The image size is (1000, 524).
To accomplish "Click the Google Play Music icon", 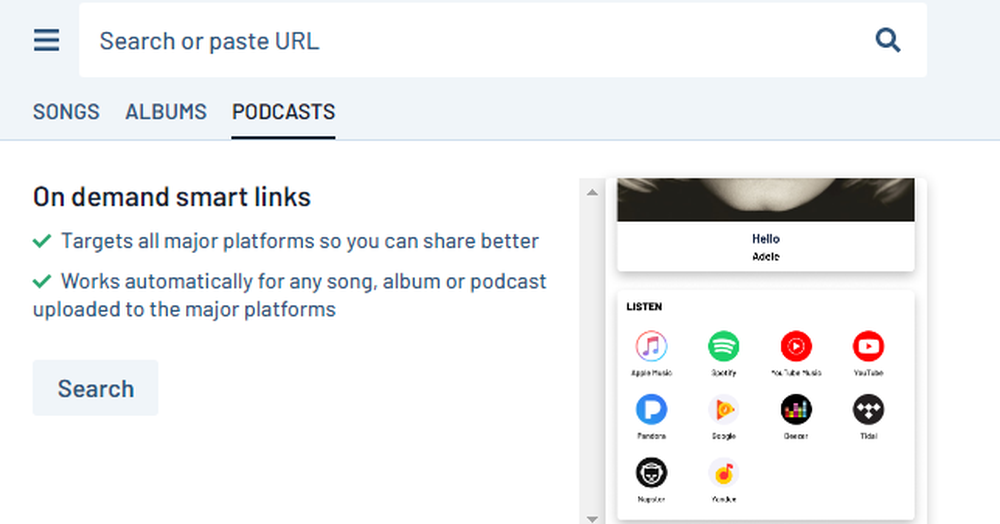I will [724, 409].
